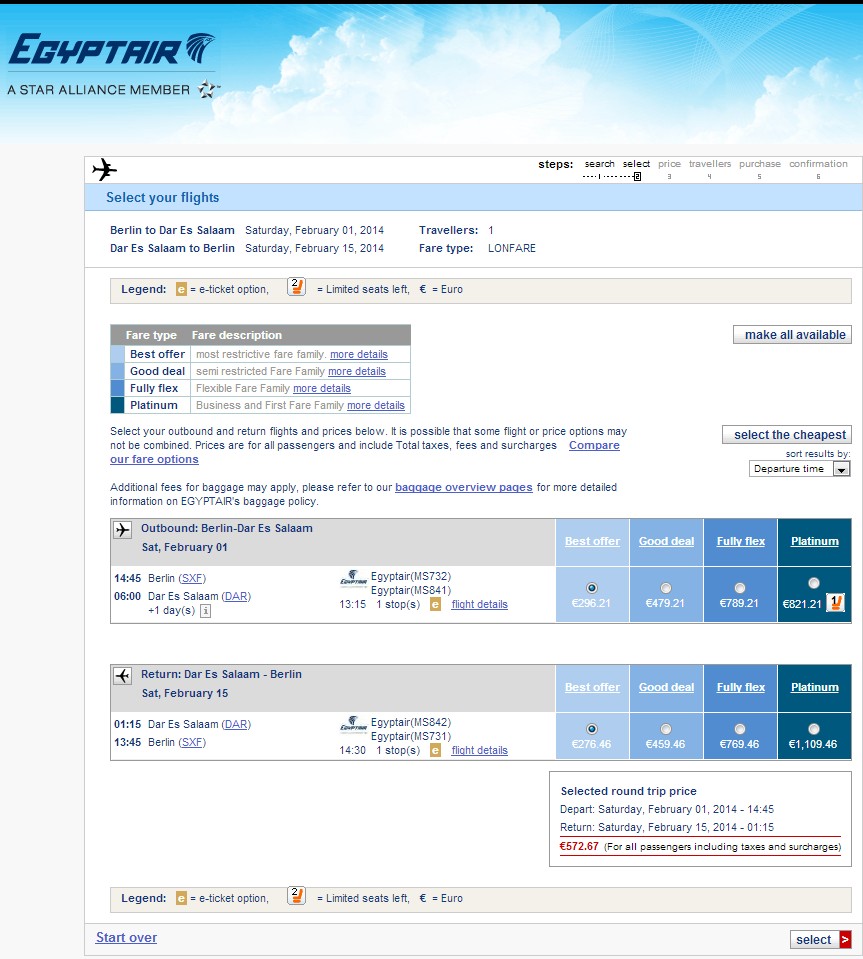
Task: Open the sort results by dropdown
Action: [x=799, y=469]
